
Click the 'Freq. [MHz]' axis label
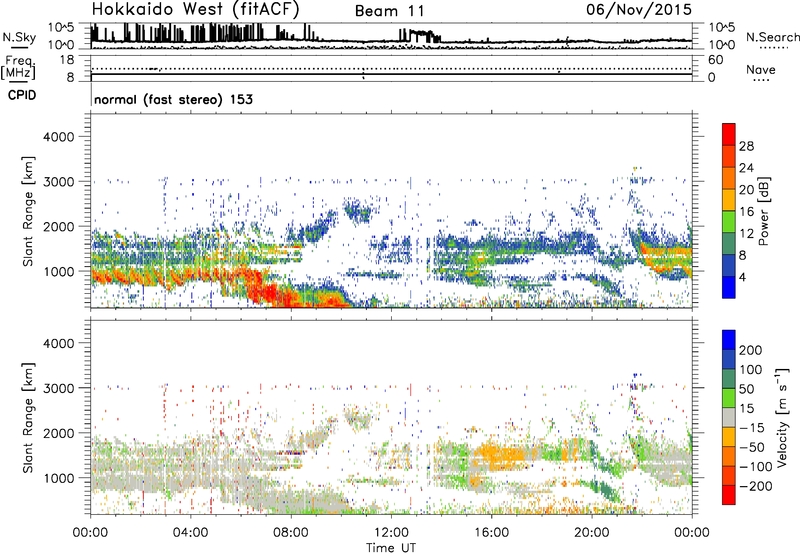20,68
